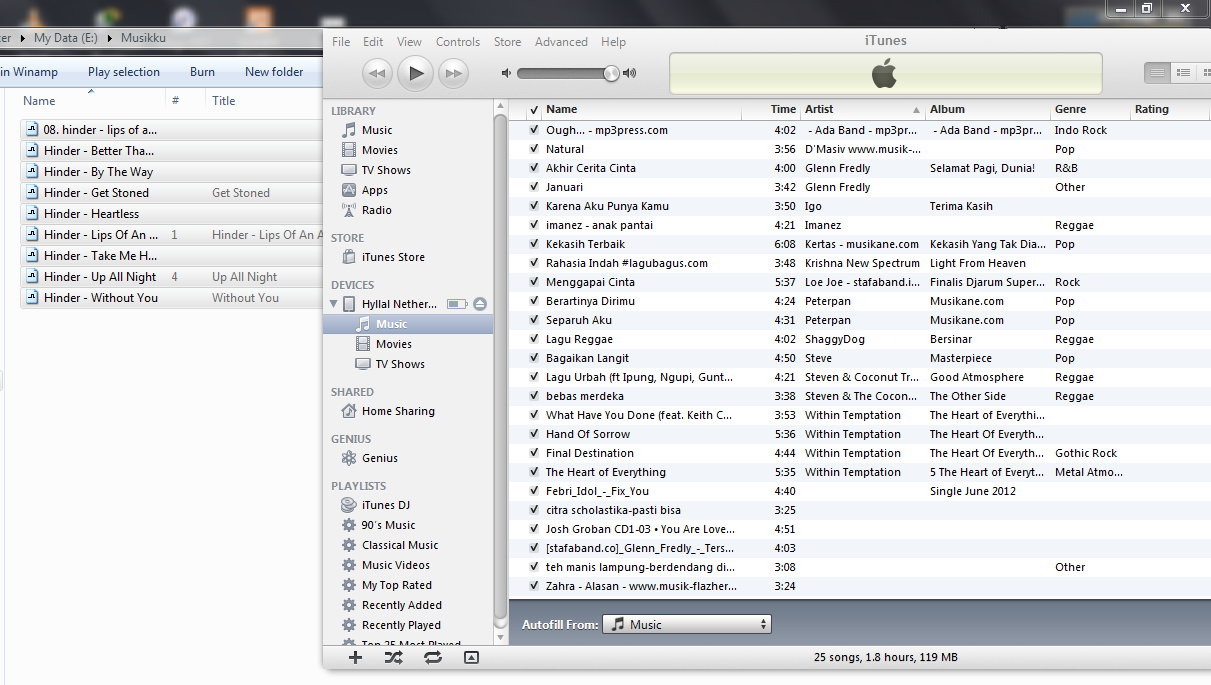Sort by Artist column header
Screen dimensions: 1211x685
click(863, 109)
